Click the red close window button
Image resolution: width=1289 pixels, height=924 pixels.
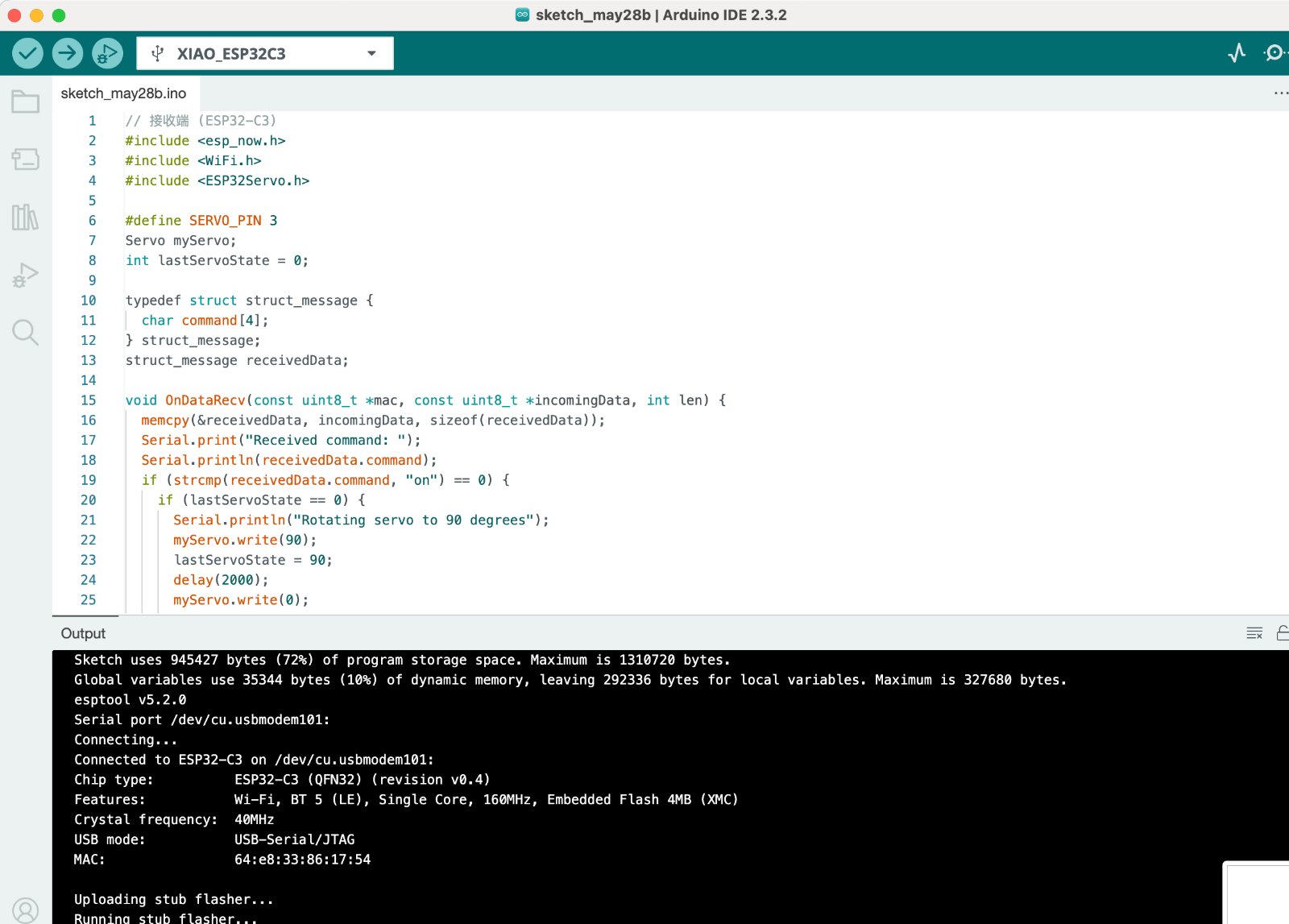[14, 15]
